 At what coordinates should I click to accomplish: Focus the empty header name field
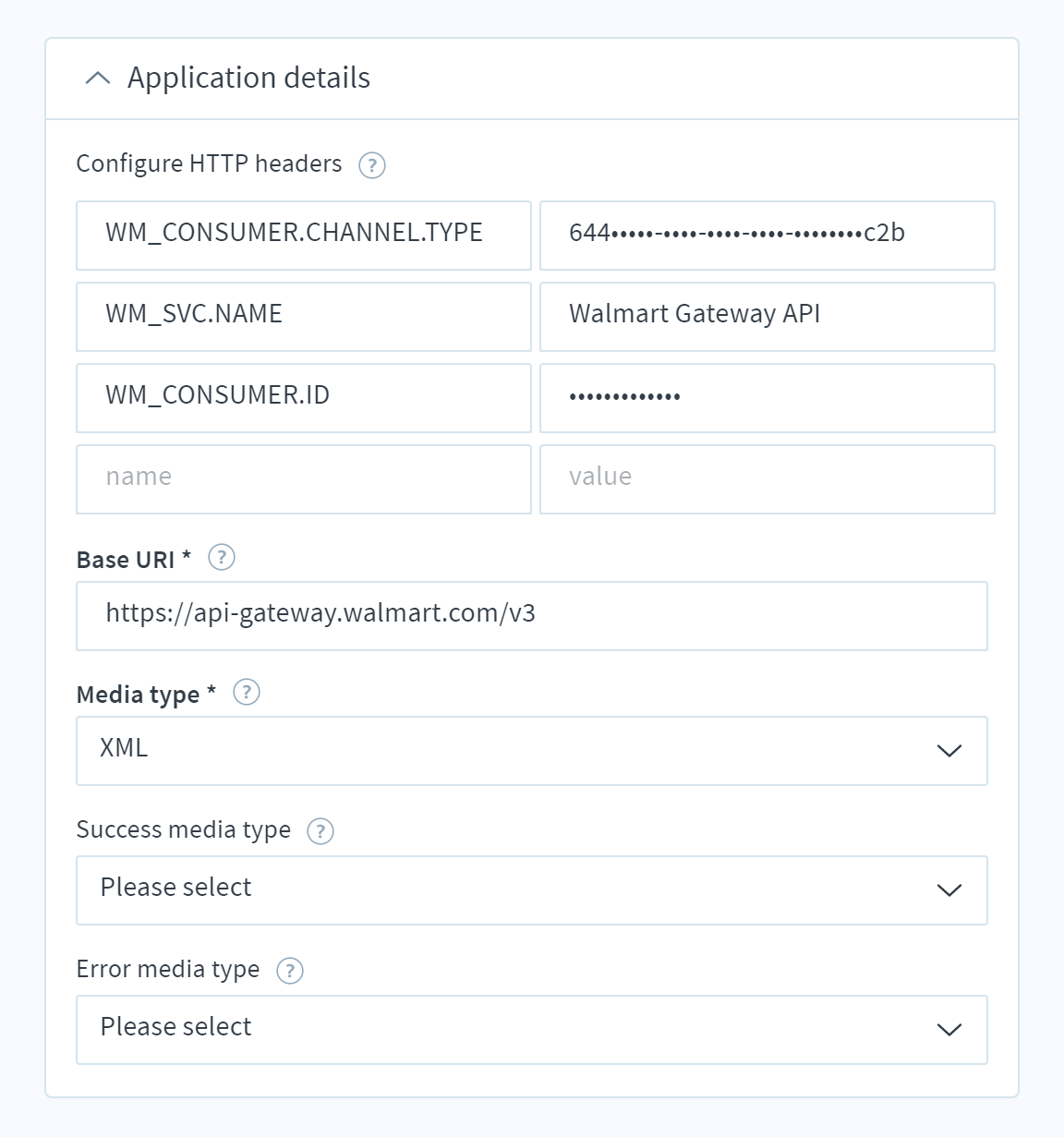click(304, 479)
